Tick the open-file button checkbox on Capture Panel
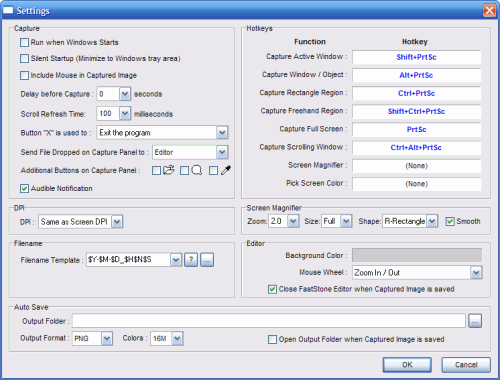The image size is (500, 380). pyautogui.click(x=156, y=171)
